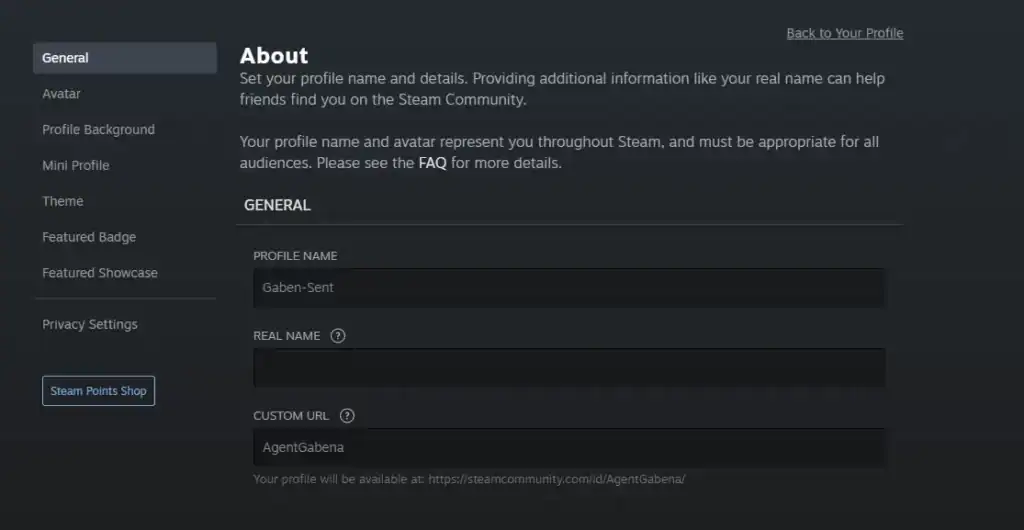Click the Custom URL field with AgentGabena
The image size is (1024, 530).
click(568, 448)
